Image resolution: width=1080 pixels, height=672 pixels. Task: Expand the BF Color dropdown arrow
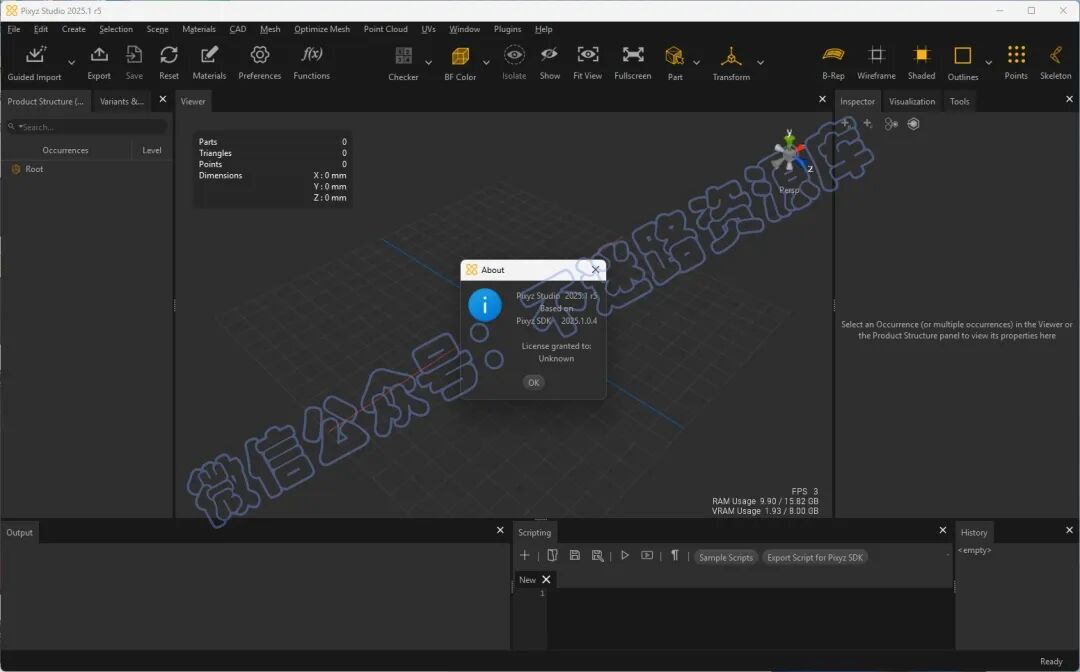tap(486, 63)
